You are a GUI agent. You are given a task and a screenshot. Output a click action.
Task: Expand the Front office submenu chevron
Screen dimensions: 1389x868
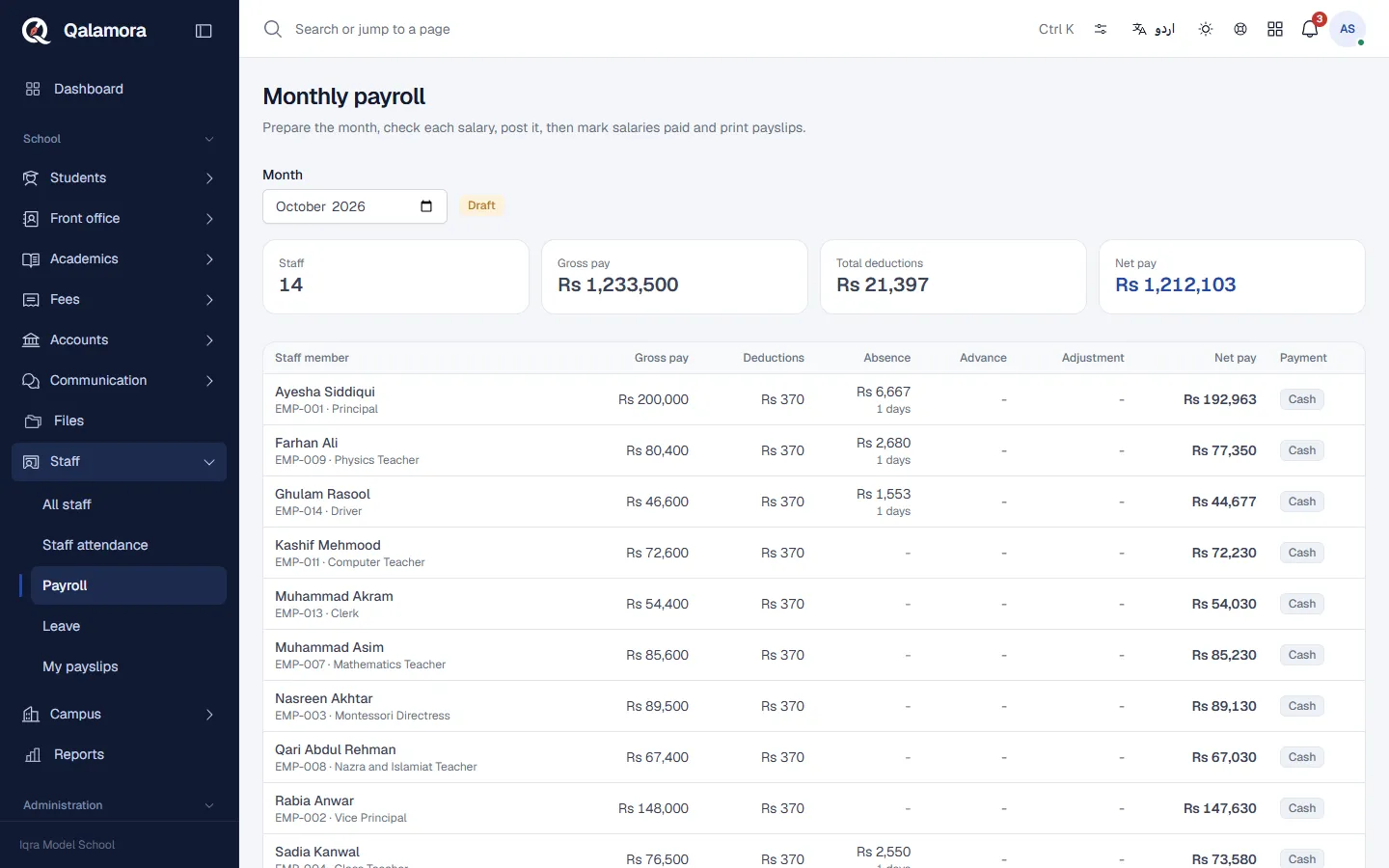coord(209,218)
